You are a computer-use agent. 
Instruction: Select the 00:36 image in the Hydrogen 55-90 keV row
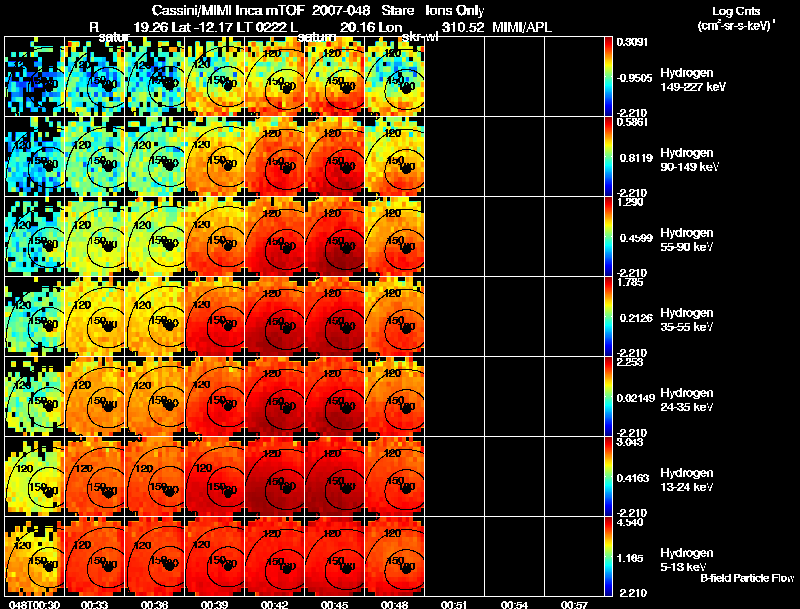pyautogui.click(x=154, y=237)
